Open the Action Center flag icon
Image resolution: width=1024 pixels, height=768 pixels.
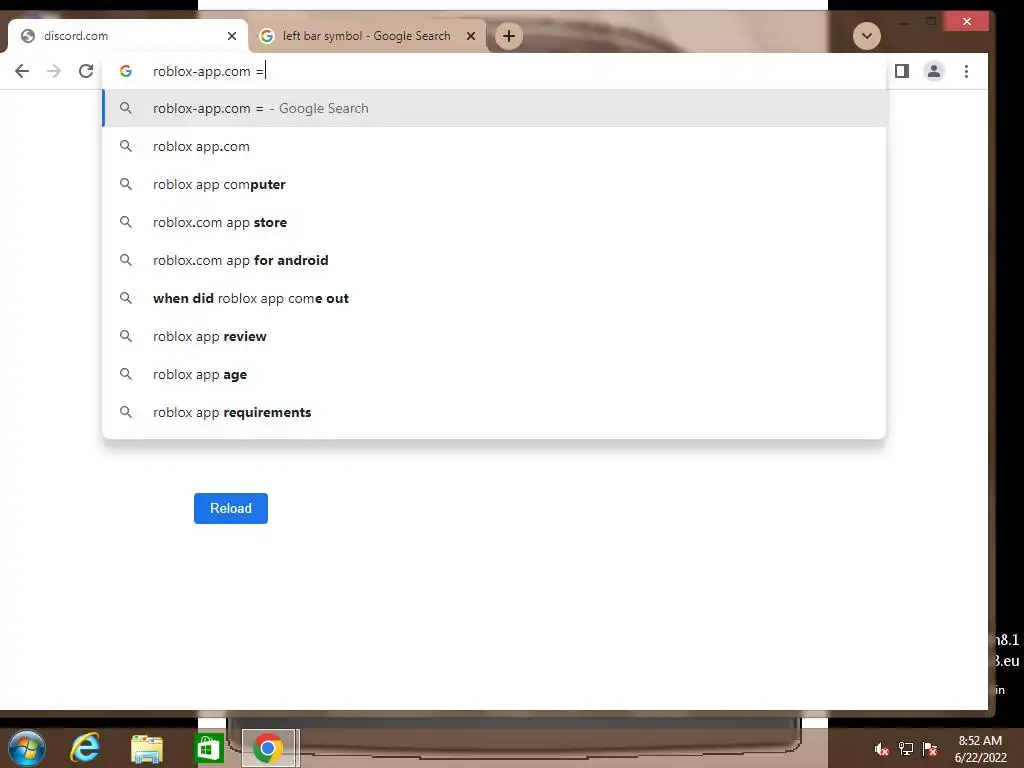(930, 749)
